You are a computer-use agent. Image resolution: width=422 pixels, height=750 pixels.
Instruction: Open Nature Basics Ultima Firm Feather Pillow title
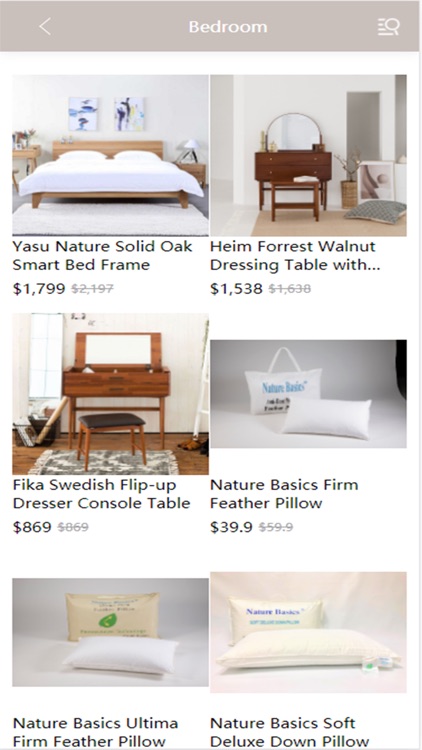tap(96, 732)
